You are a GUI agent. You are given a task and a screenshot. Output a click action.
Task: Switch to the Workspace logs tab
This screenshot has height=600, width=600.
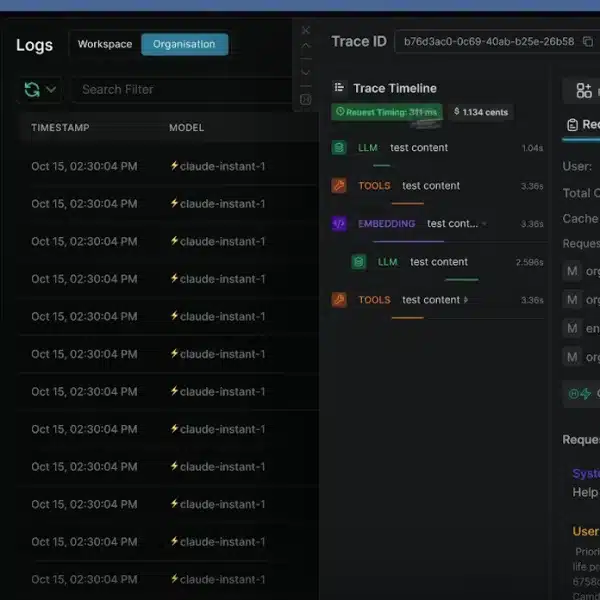(105, 44)
